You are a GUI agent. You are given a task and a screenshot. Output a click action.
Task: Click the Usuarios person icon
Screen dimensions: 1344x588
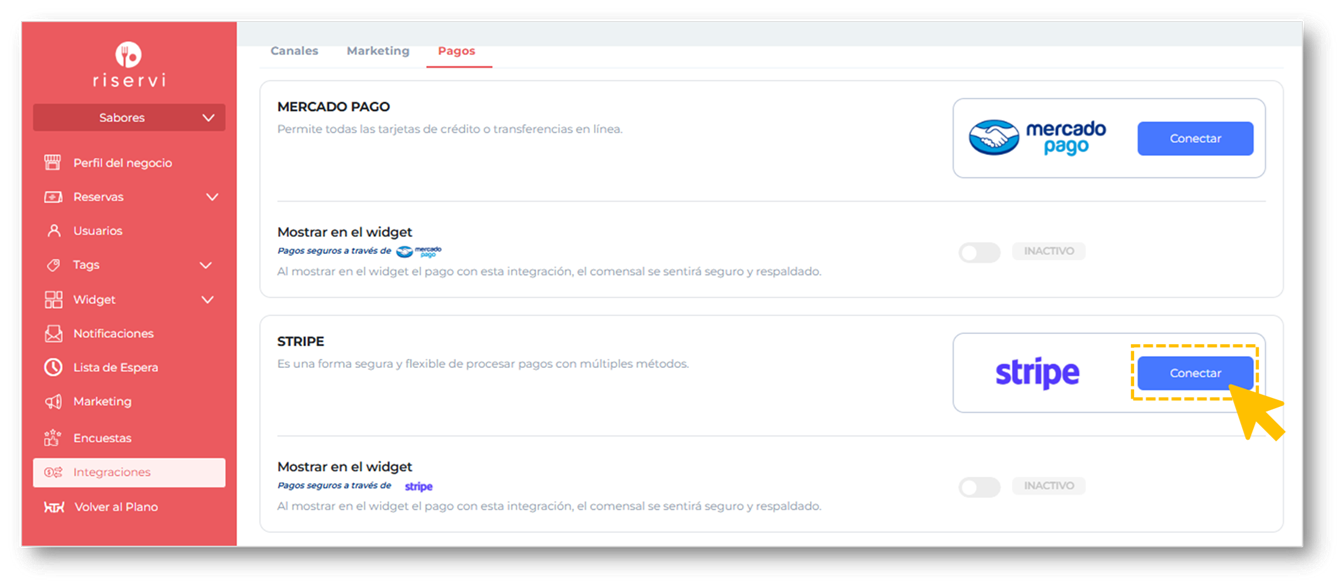(x=54, y=231)
